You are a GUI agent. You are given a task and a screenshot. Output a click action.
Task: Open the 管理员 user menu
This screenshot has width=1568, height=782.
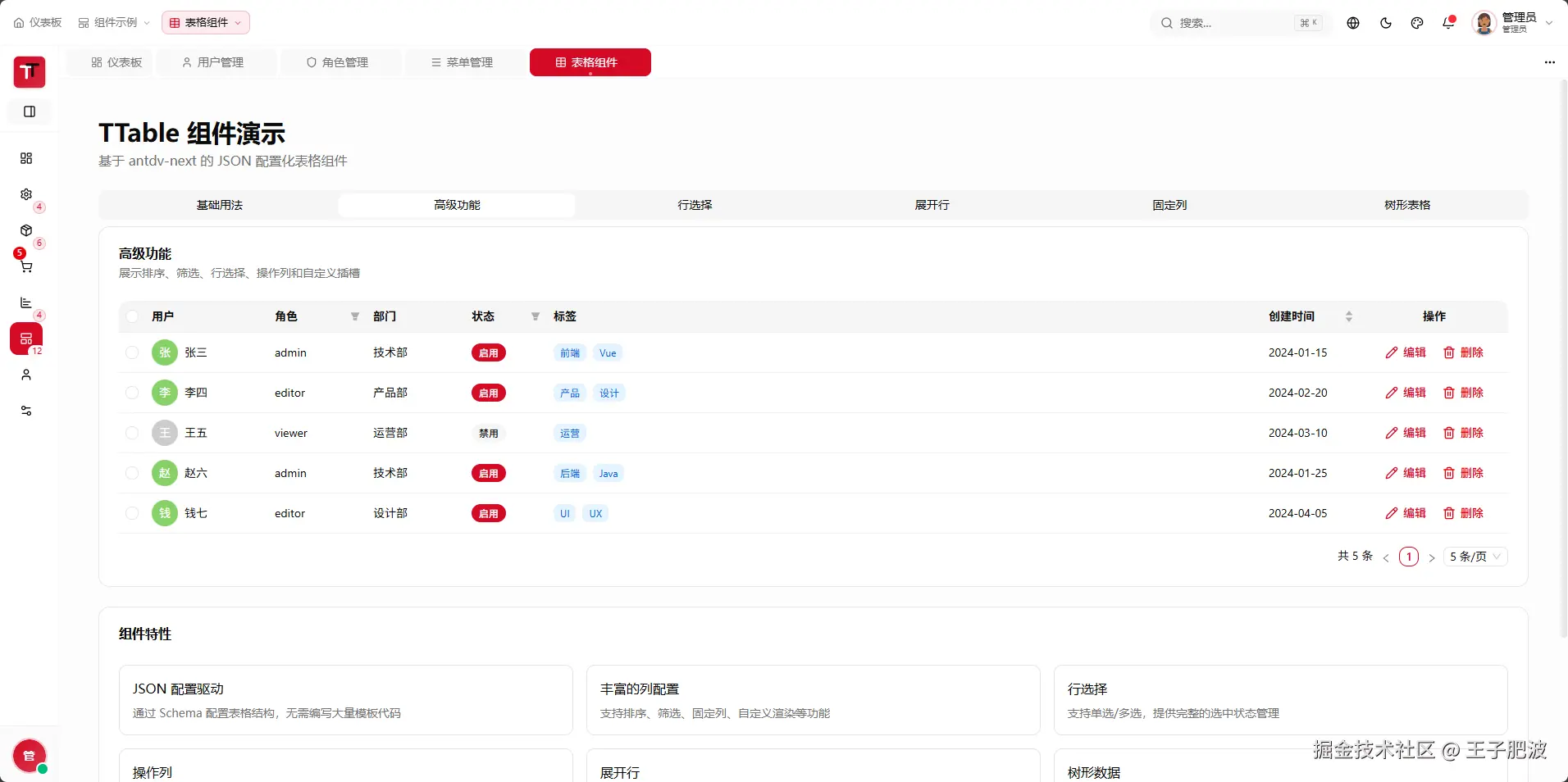point(1513,23)
